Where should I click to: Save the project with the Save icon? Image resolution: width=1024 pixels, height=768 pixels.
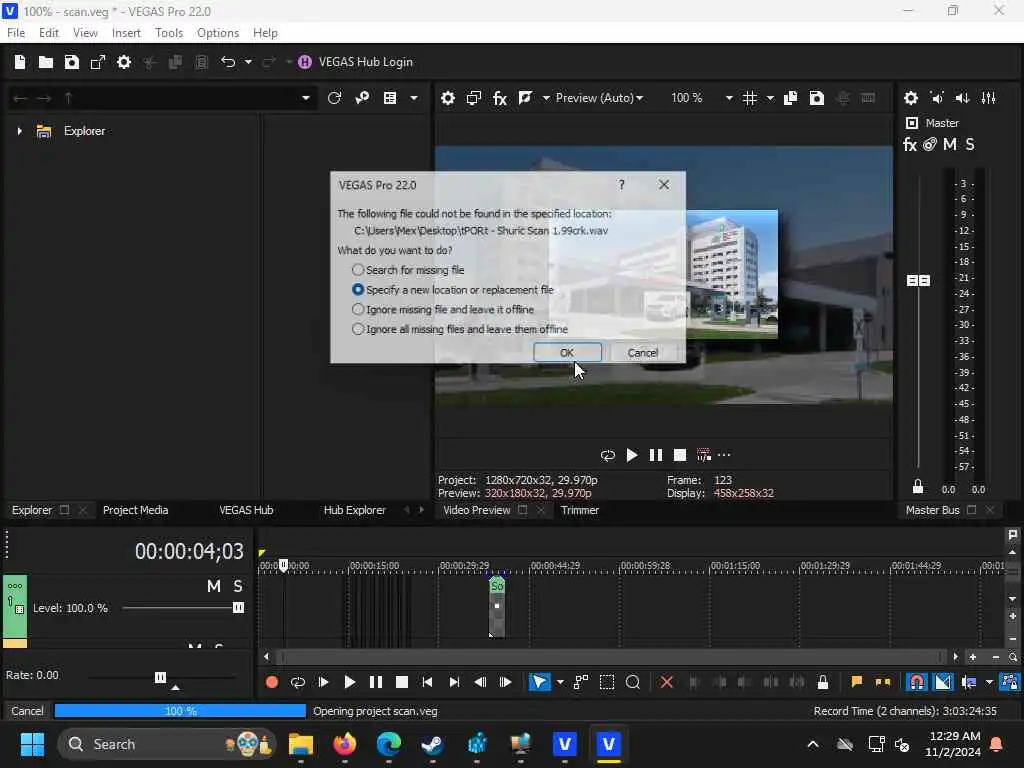[x=72, y=62]
